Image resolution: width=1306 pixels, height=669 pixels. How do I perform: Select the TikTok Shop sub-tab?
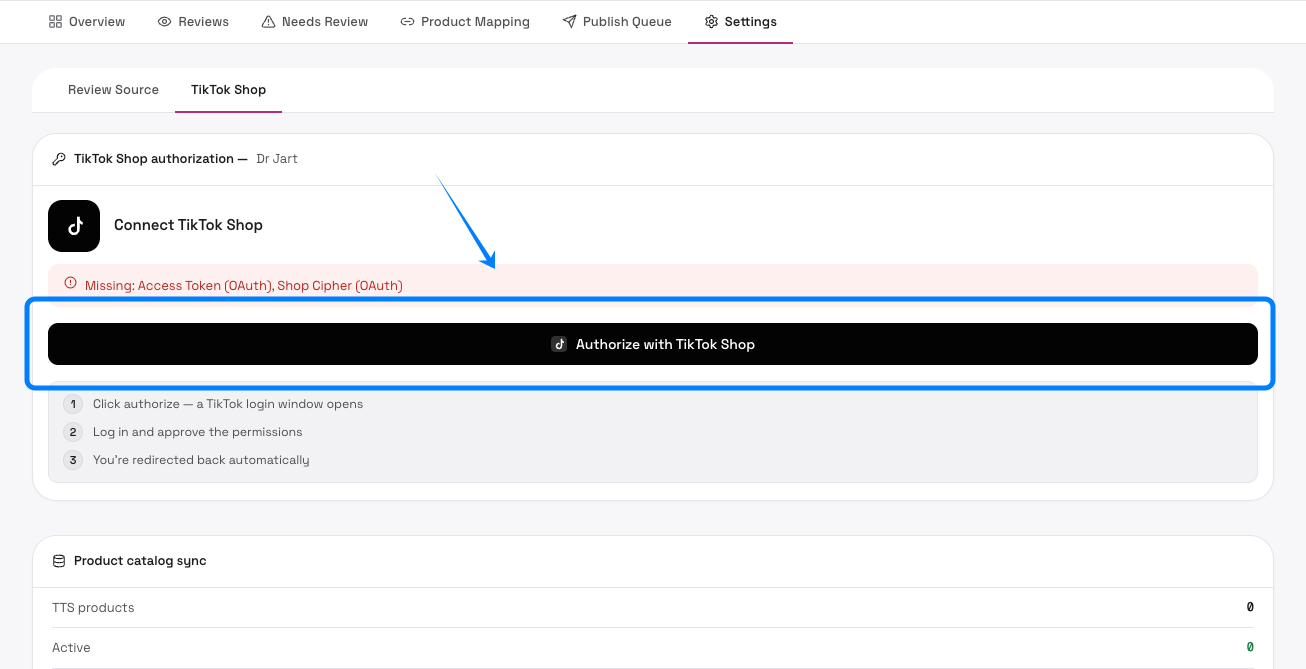click(x=228, y=90)
